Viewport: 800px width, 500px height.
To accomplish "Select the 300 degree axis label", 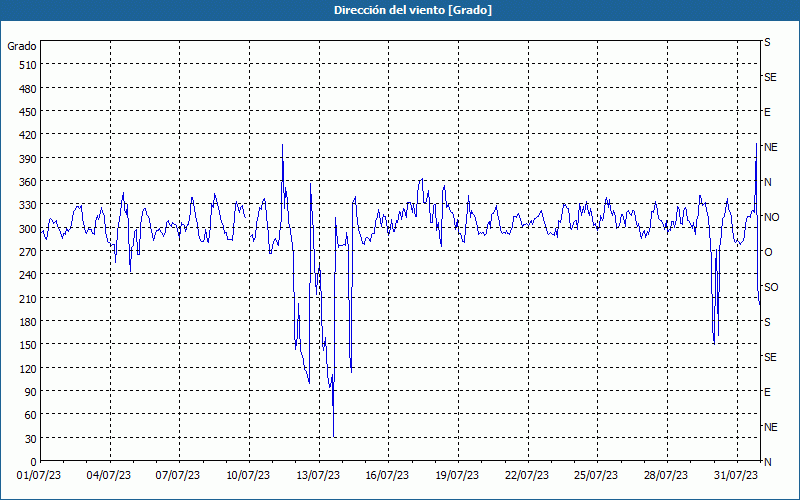I will point(28,229).
